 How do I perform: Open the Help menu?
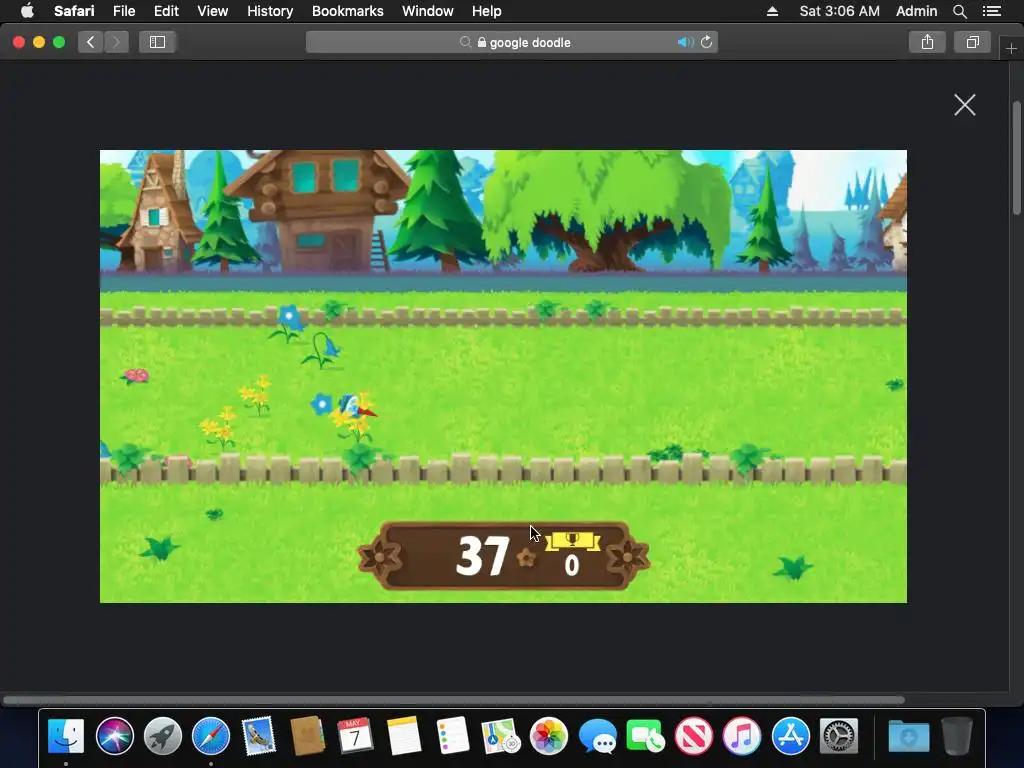pos(487,11)
